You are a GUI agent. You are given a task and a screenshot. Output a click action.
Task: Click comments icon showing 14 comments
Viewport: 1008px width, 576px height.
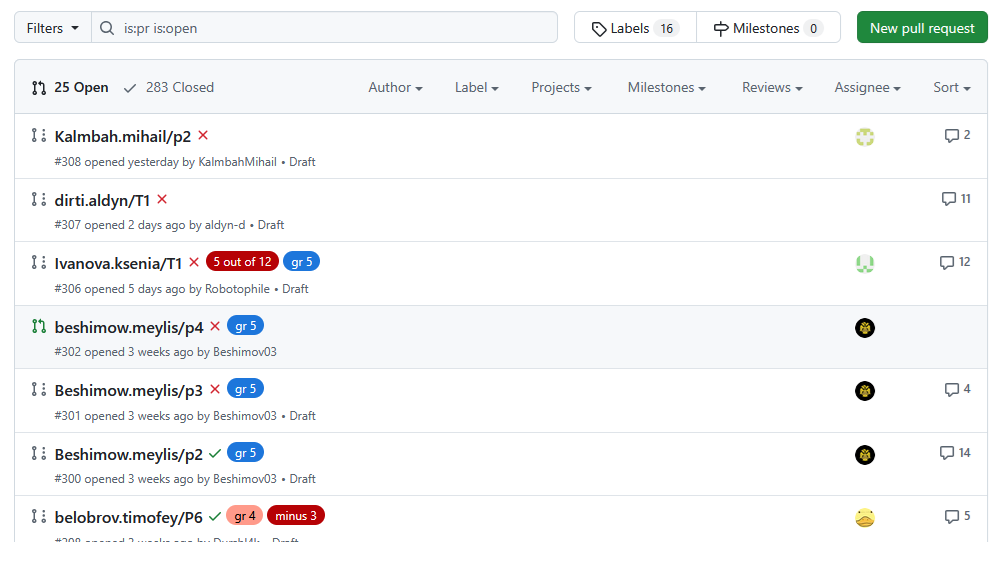(948, 453)
